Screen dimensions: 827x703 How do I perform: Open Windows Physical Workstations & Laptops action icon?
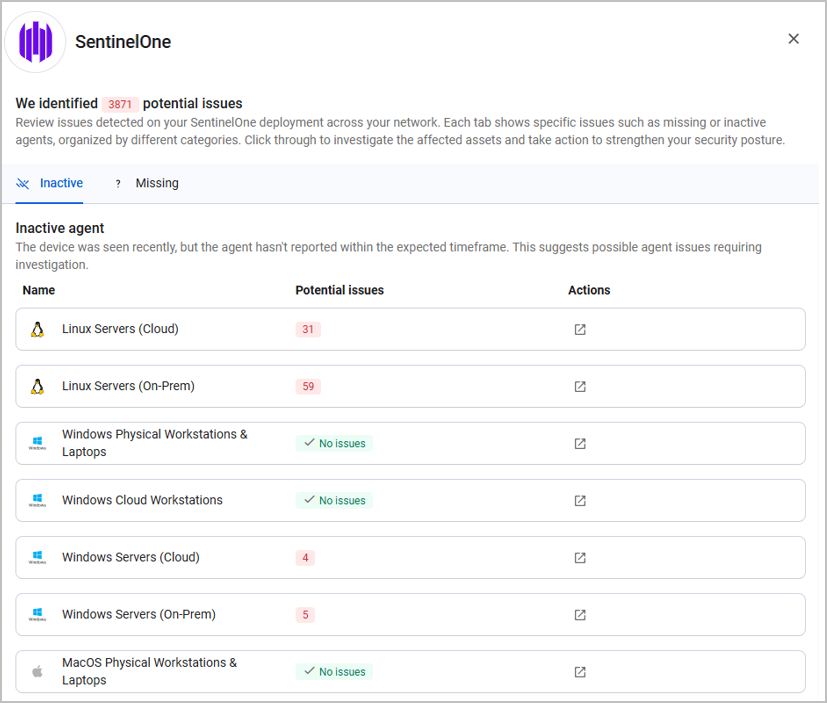click(580, 443)
